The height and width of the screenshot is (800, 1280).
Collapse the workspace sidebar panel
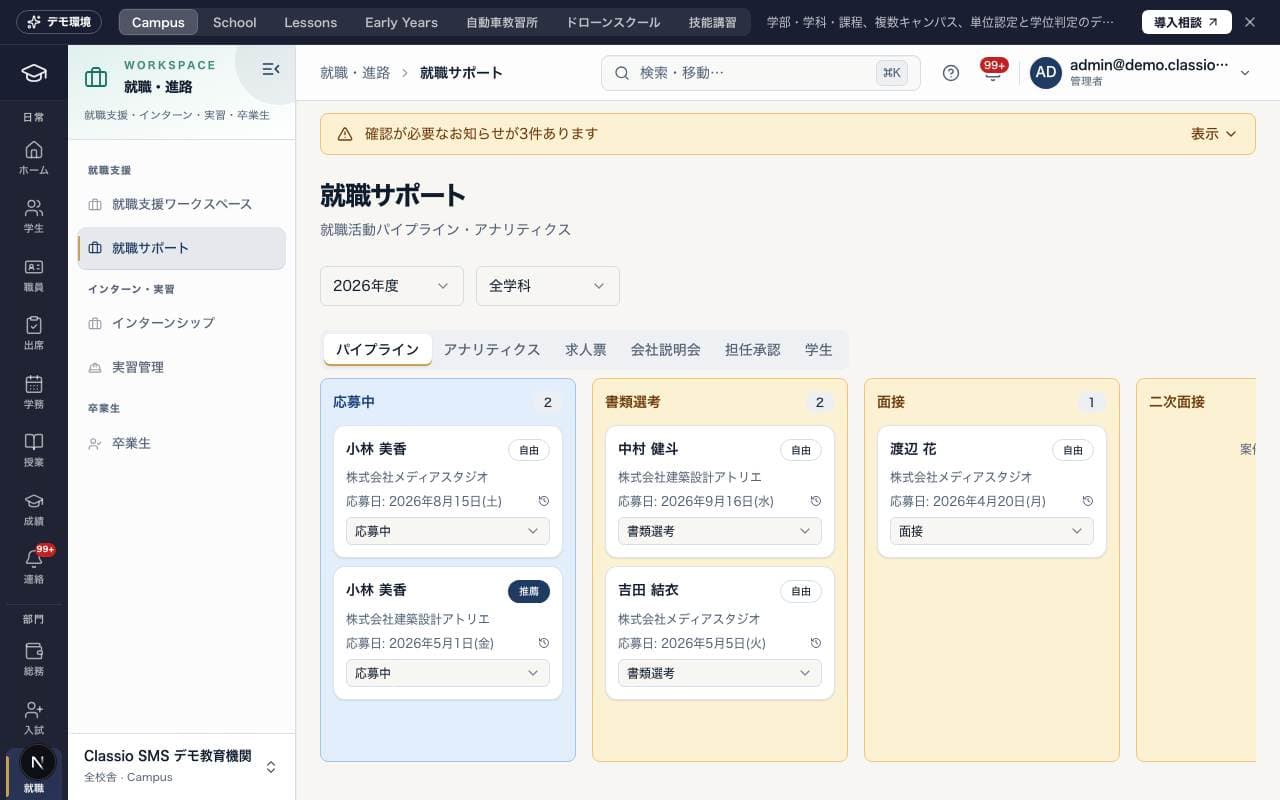(270, 69)
